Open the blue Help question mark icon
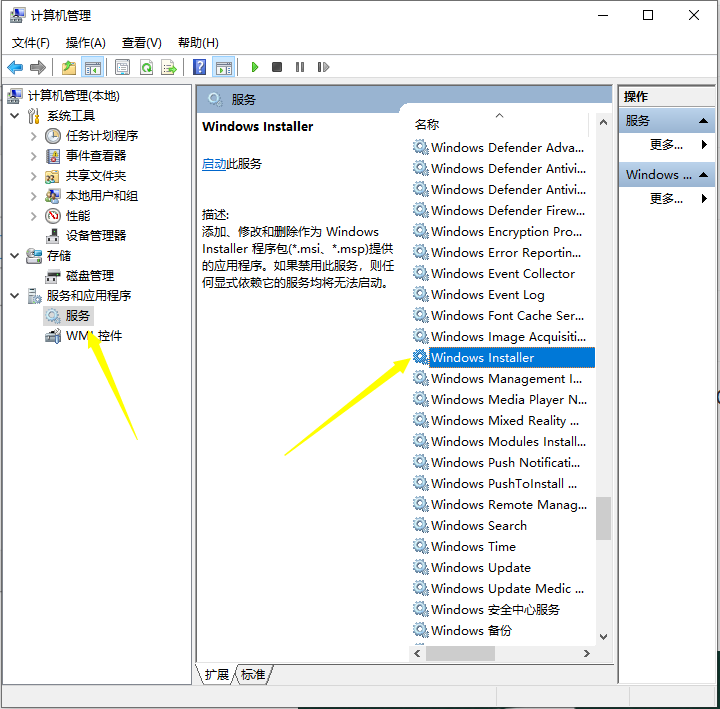The height and width of the screenshot is (709, 720). (x=199, y=67)
